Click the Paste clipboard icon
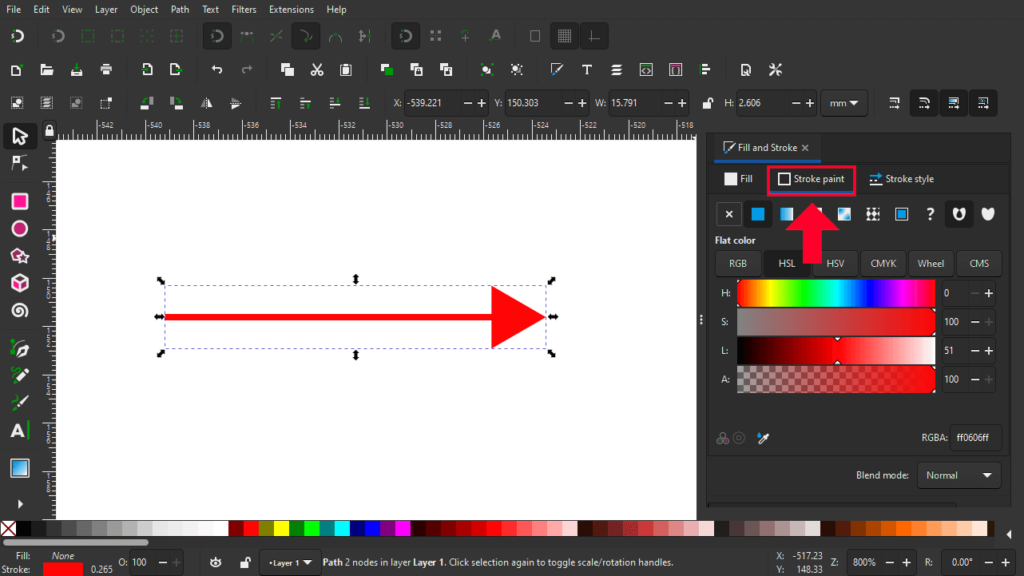This screenshot has width=1024, height=576. (346, 70)
